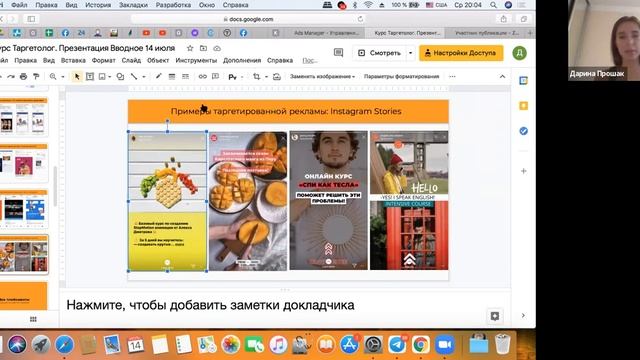Select the shape tool icon
The image size is (640, 360).
[x=120, y=76]
